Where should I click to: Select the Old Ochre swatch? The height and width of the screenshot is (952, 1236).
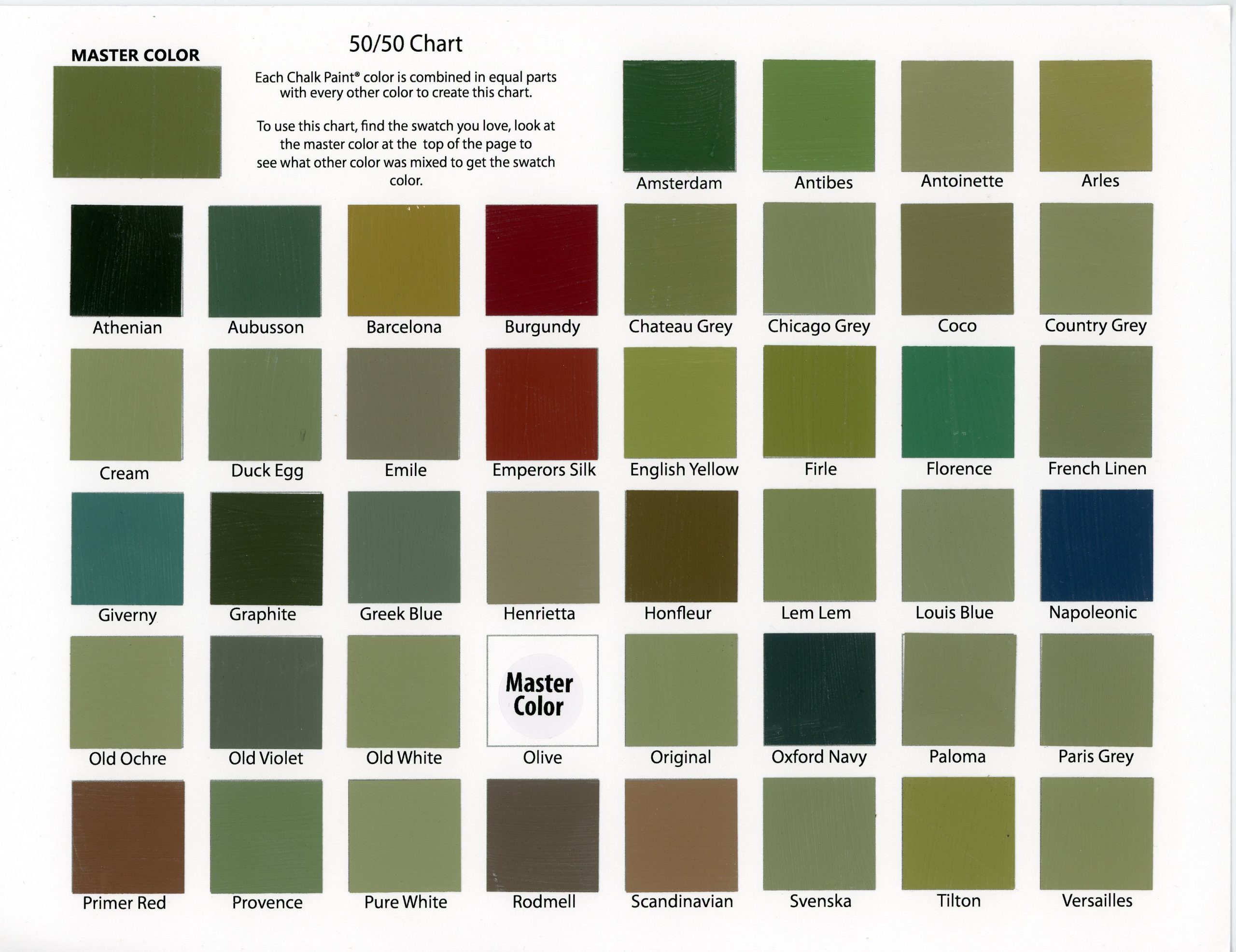pyautogui.click(x=127, y=692)
